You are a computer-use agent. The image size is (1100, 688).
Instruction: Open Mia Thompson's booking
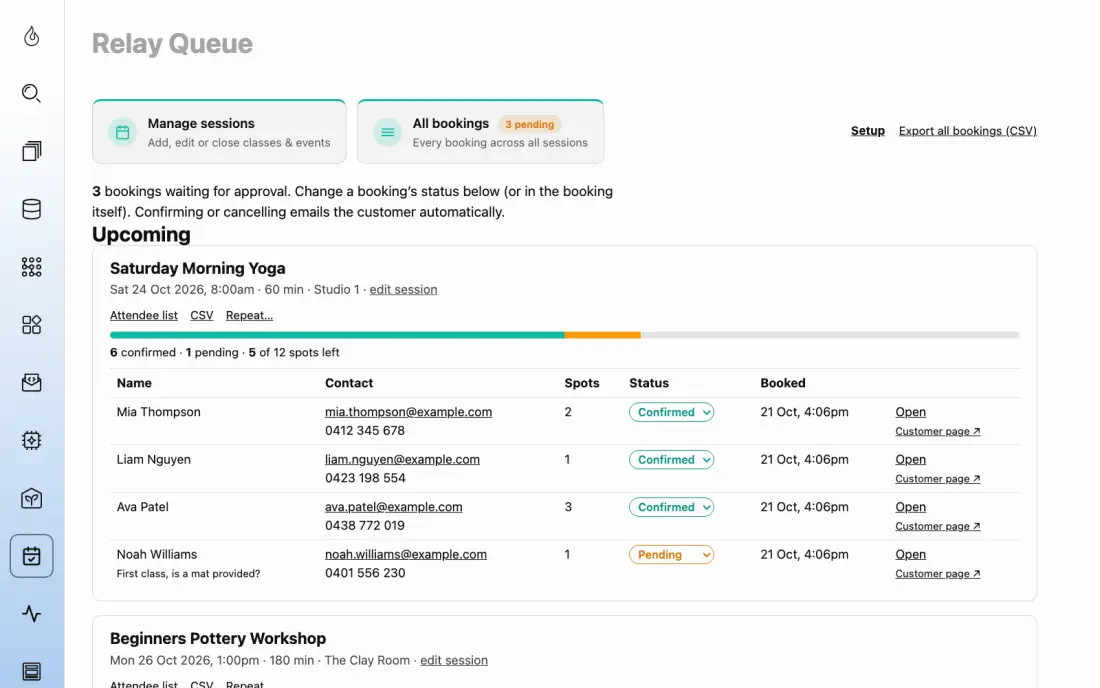tap(911, 412)
